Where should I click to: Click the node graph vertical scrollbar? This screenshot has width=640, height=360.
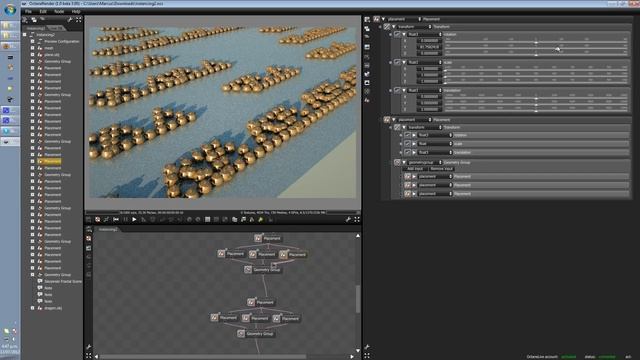click(x=358, y=299)
